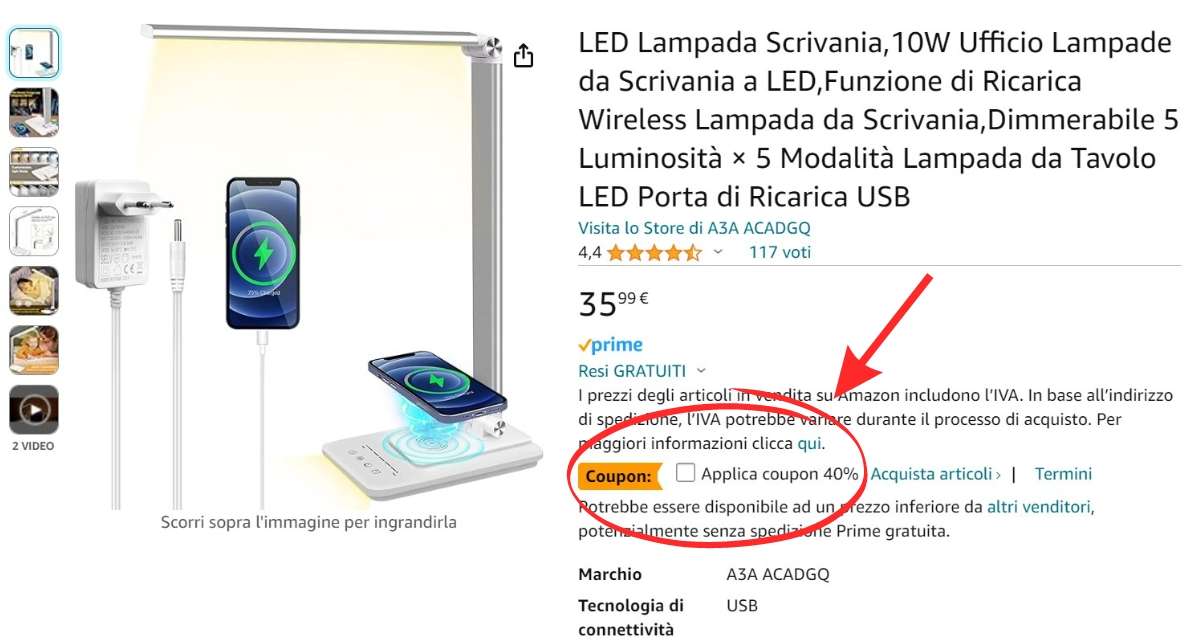
Task: Expand the Resi GRATUITI chevron
Action: (701, 371)
